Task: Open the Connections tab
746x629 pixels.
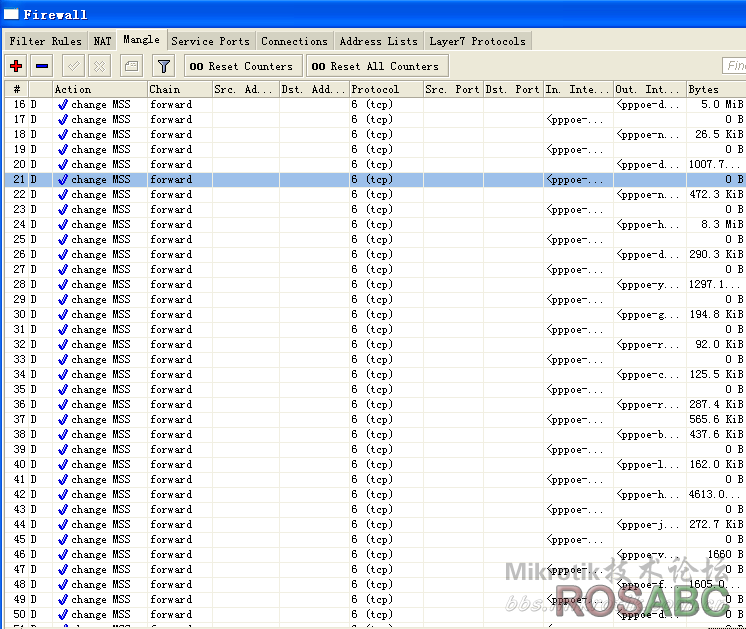Action: [294, 41]
